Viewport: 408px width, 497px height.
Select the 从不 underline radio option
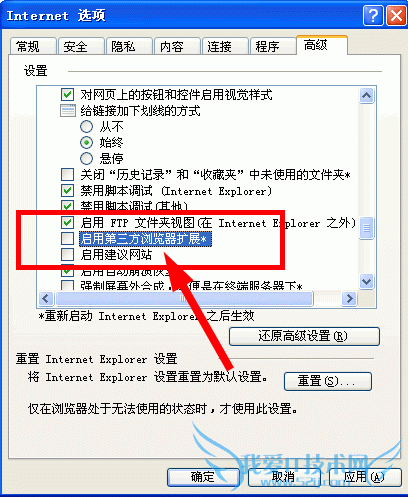(86, 127)
